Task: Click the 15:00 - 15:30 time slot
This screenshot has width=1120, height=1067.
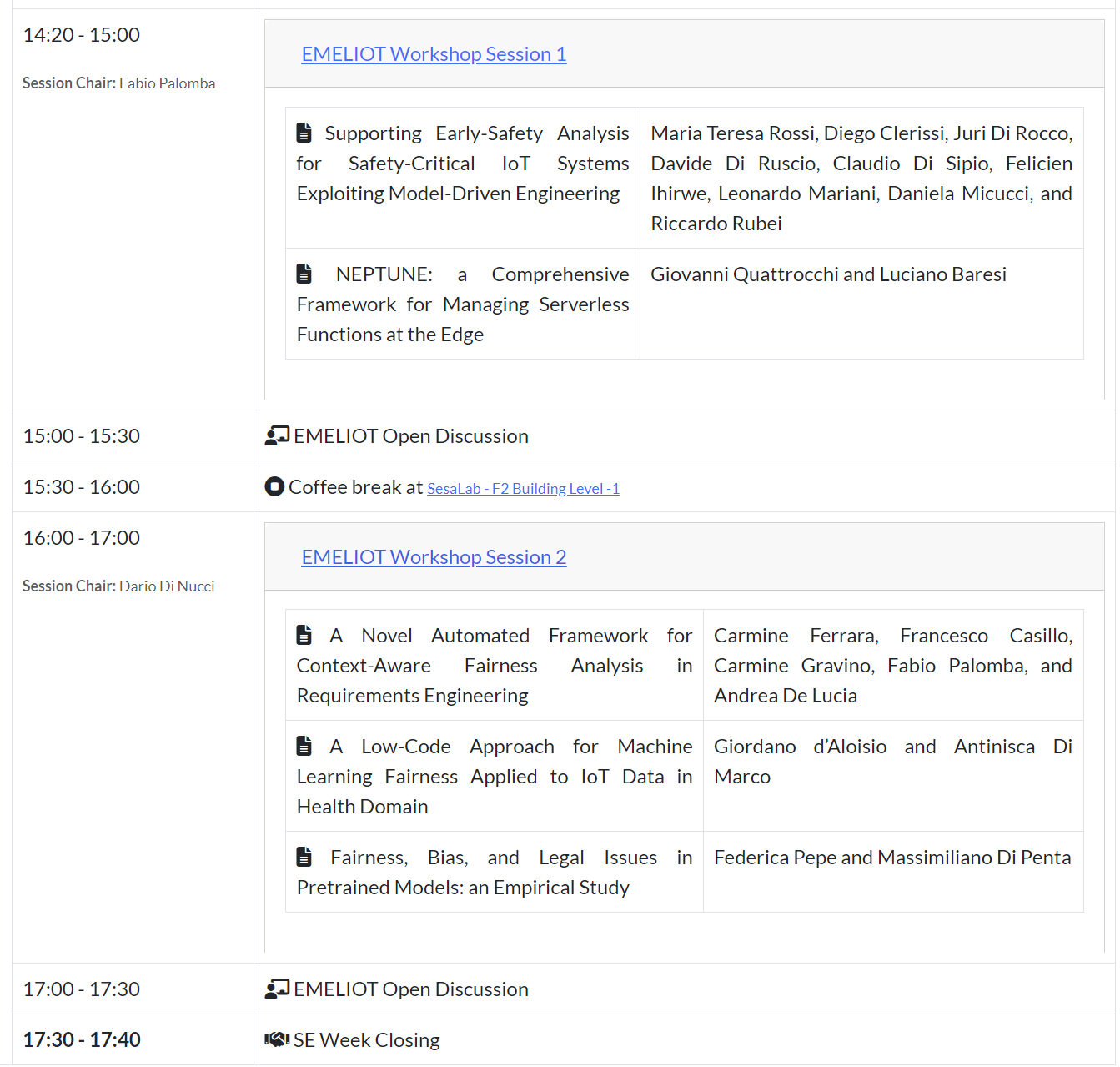Action: [x=82, y=436]
